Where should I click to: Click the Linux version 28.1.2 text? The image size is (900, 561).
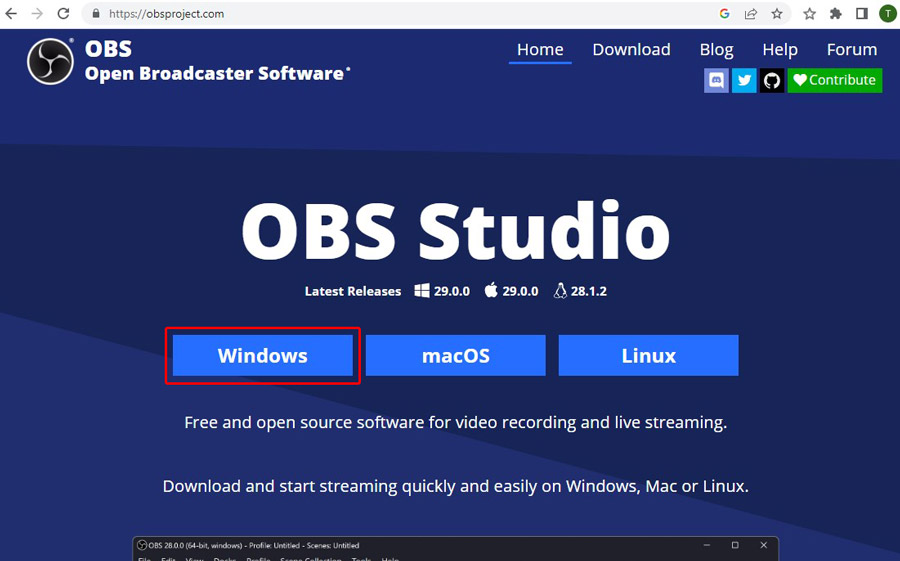[x=589, y=291]
